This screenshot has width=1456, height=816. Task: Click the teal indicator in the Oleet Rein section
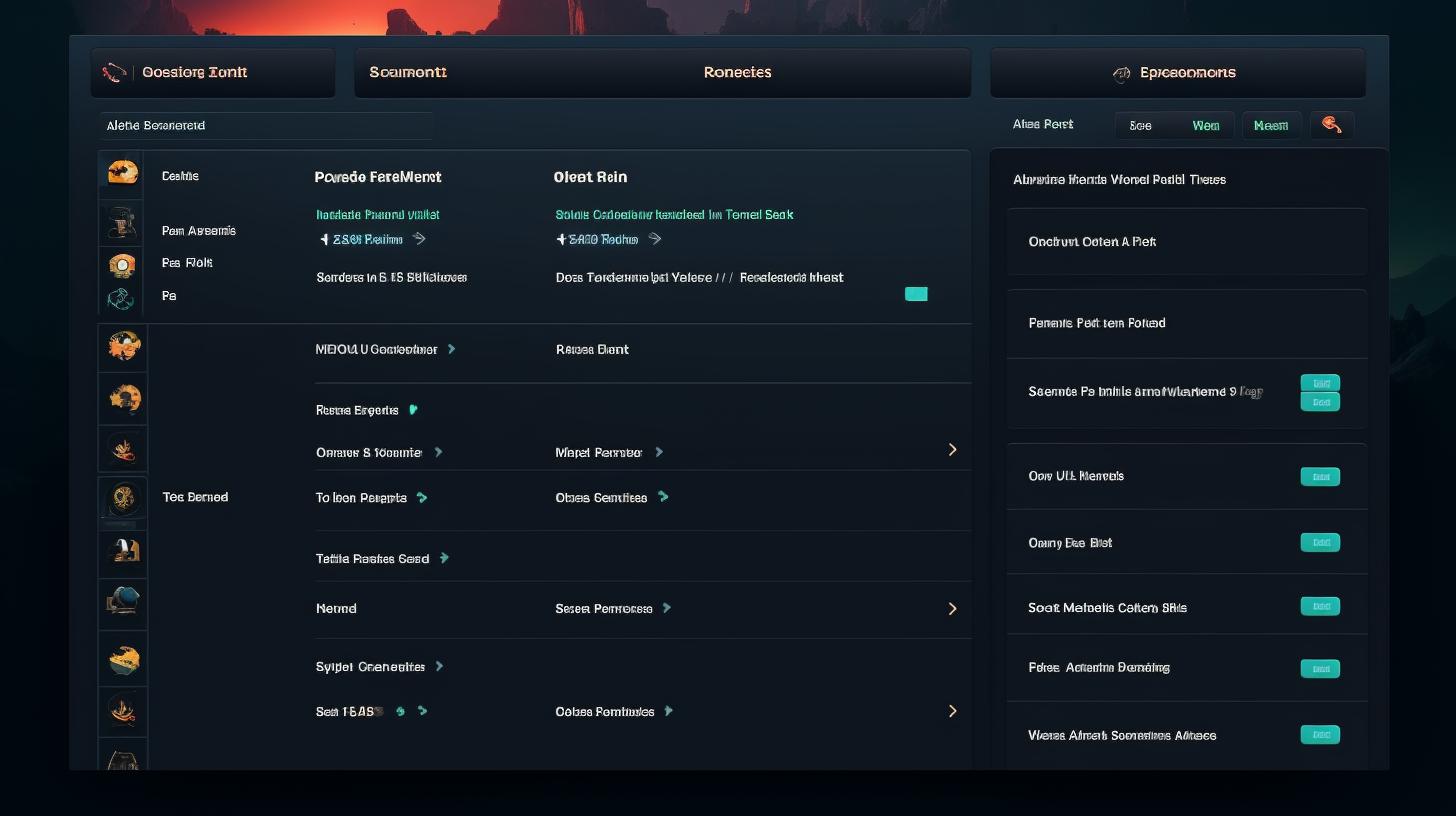coord(915,294)
